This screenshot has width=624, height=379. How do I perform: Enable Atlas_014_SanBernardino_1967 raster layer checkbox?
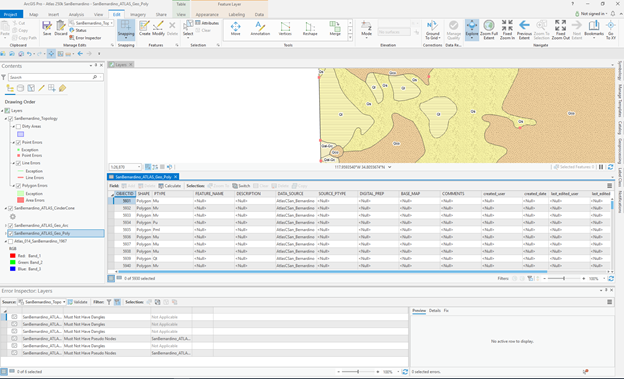tap(11, 241)
